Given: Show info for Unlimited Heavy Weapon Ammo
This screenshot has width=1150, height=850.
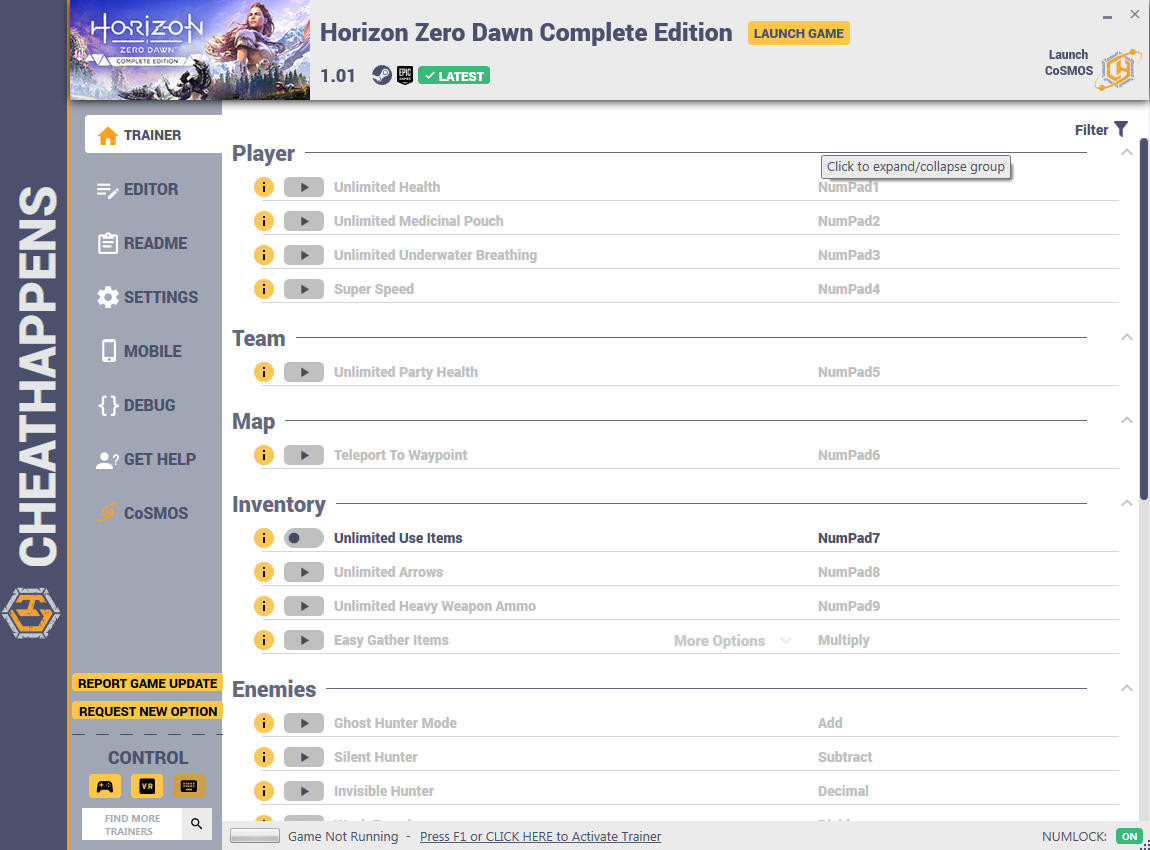Looking at the screenshot, I should (x=263, y=606).
